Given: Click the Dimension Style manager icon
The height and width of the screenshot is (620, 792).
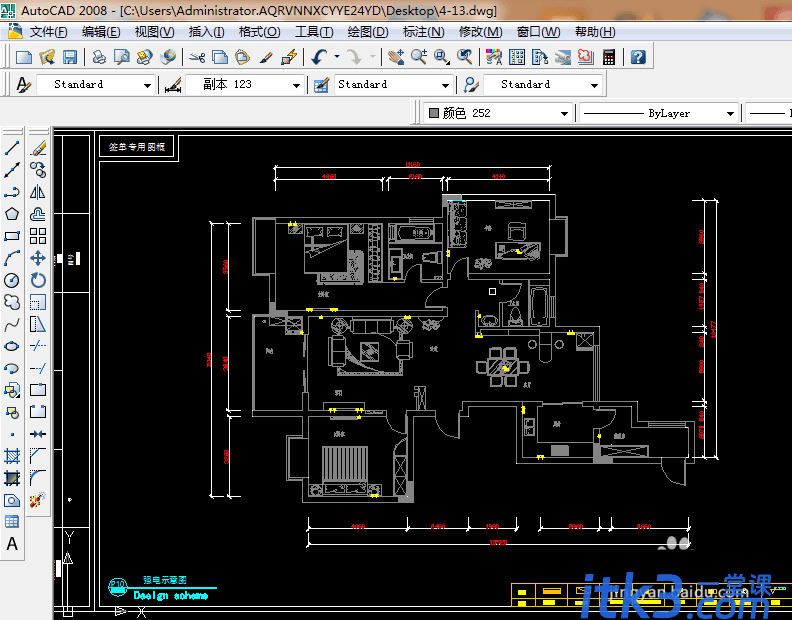Looking at the screenshot, I should [x=173, y=84].
